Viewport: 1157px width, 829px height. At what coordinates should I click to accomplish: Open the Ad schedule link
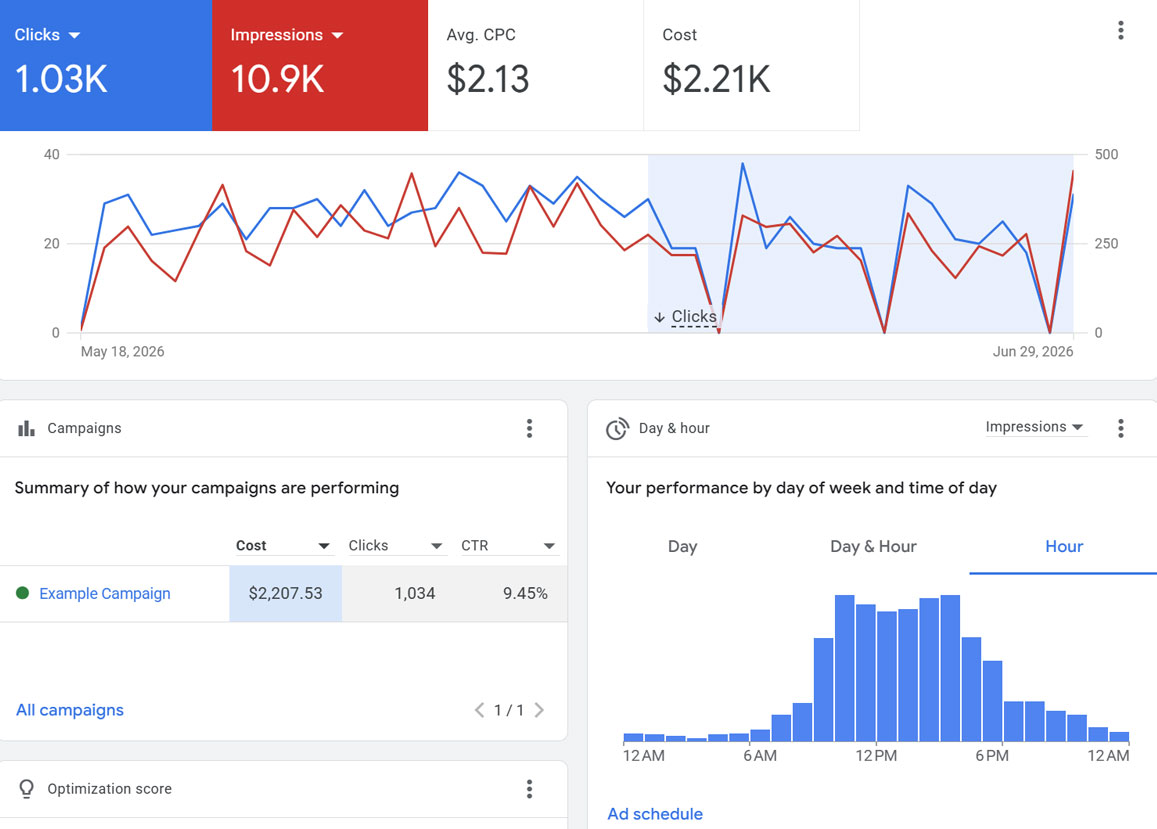click(655, 813)
